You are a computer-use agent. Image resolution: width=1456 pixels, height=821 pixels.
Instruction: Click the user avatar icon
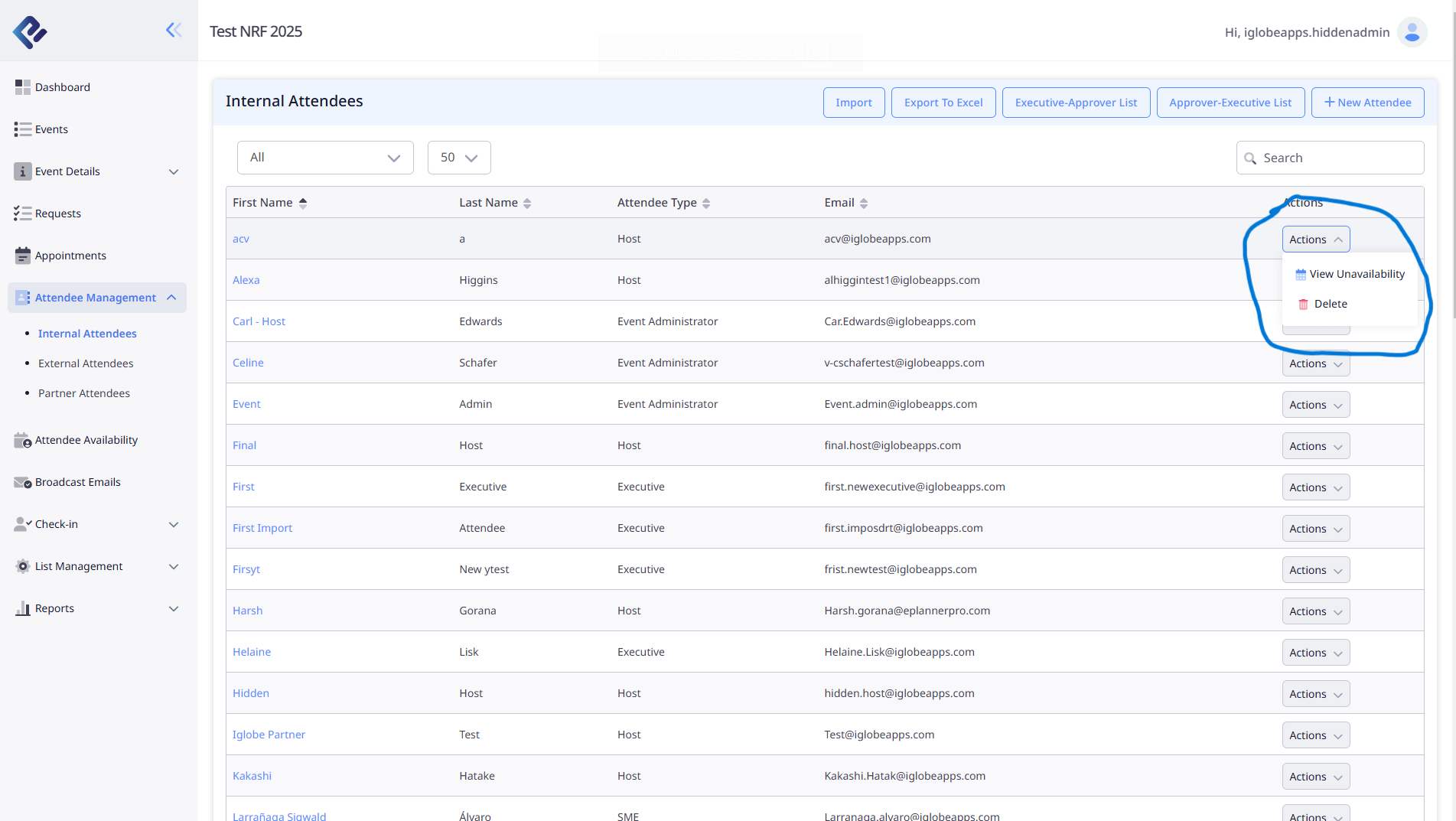[1412, 32]
